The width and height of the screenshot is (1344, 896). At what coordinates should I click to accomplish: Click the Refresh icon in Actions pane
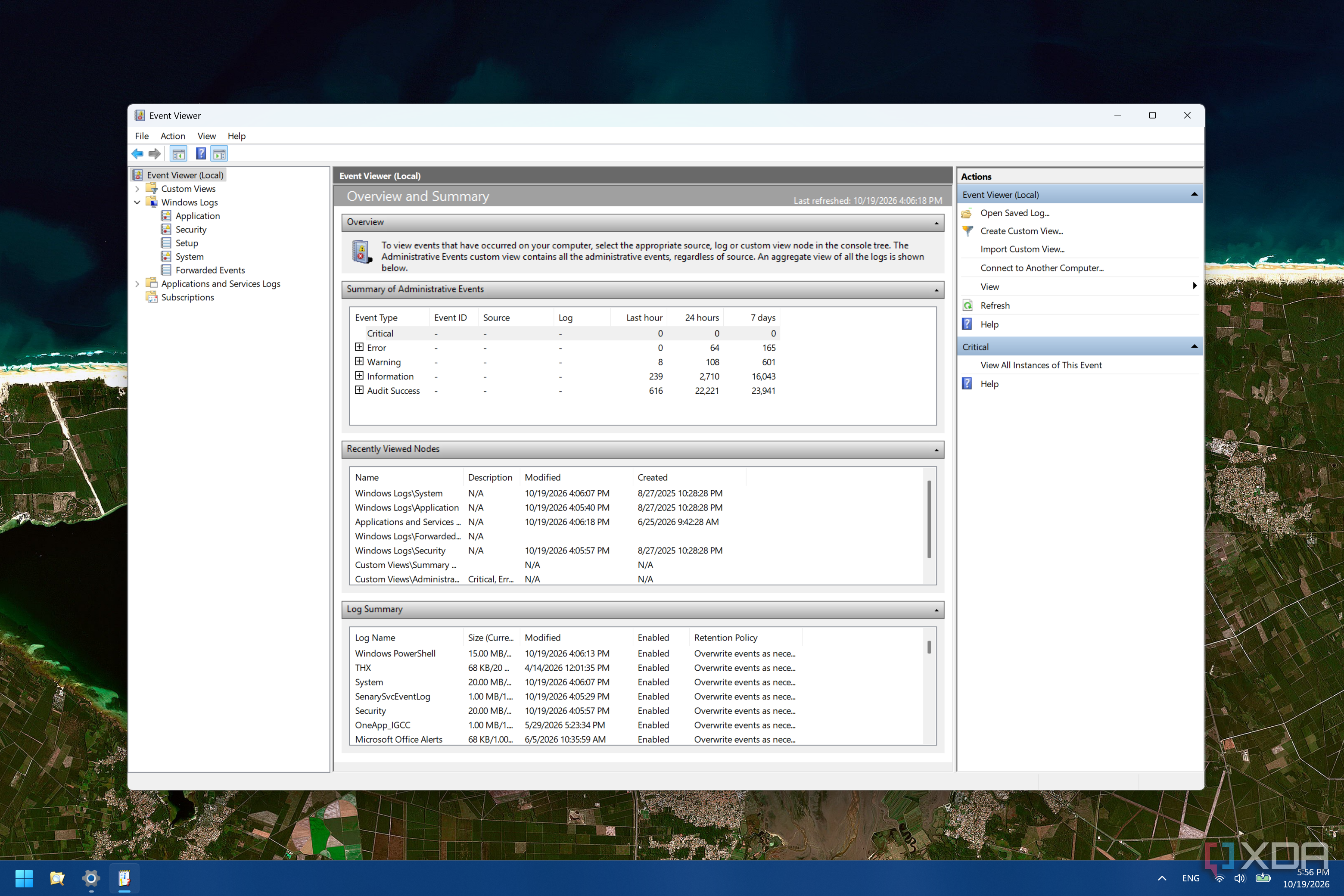point(967,306)
